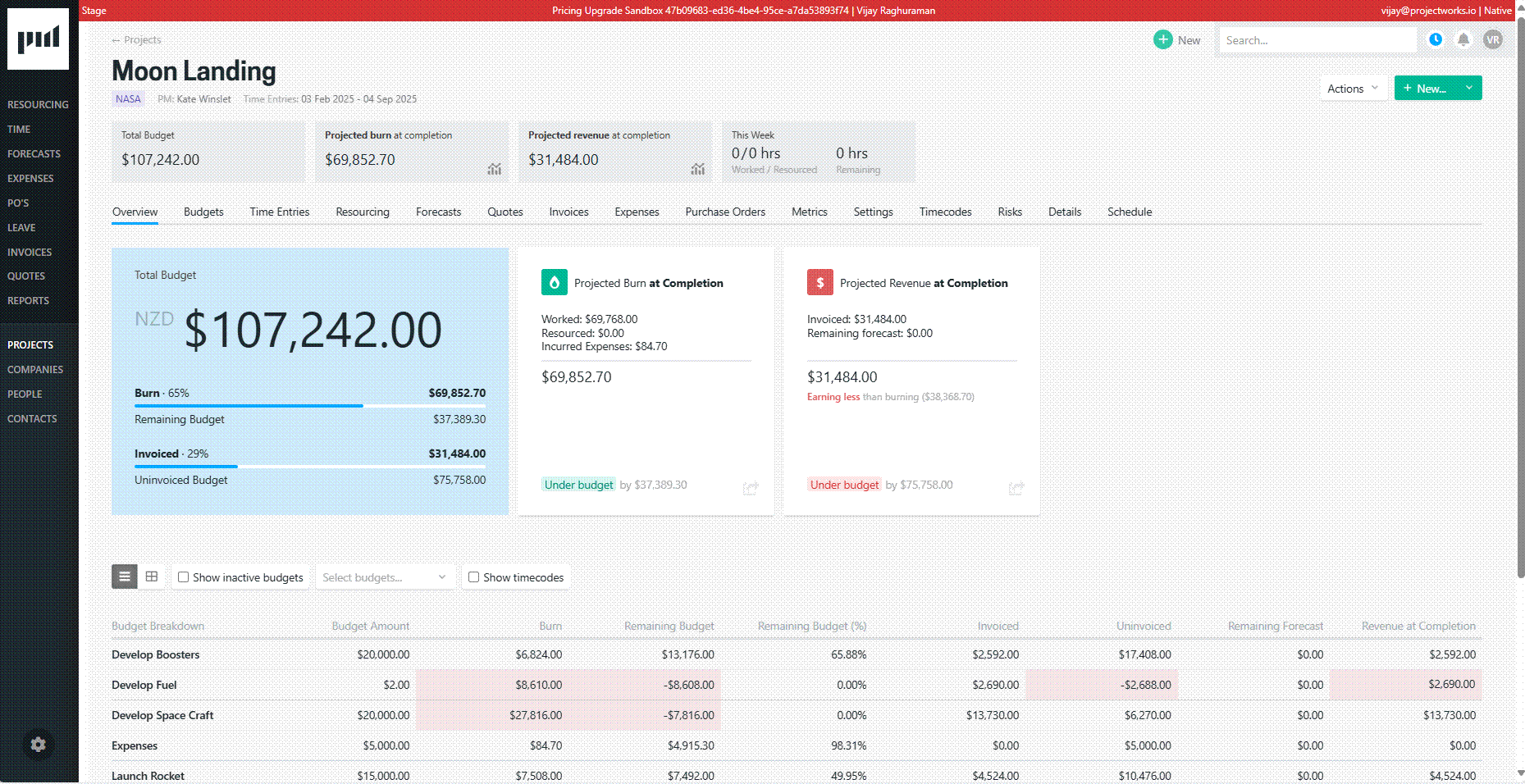Open settings gear in sidebar
1525x784 pixels.
pos(38,745)
